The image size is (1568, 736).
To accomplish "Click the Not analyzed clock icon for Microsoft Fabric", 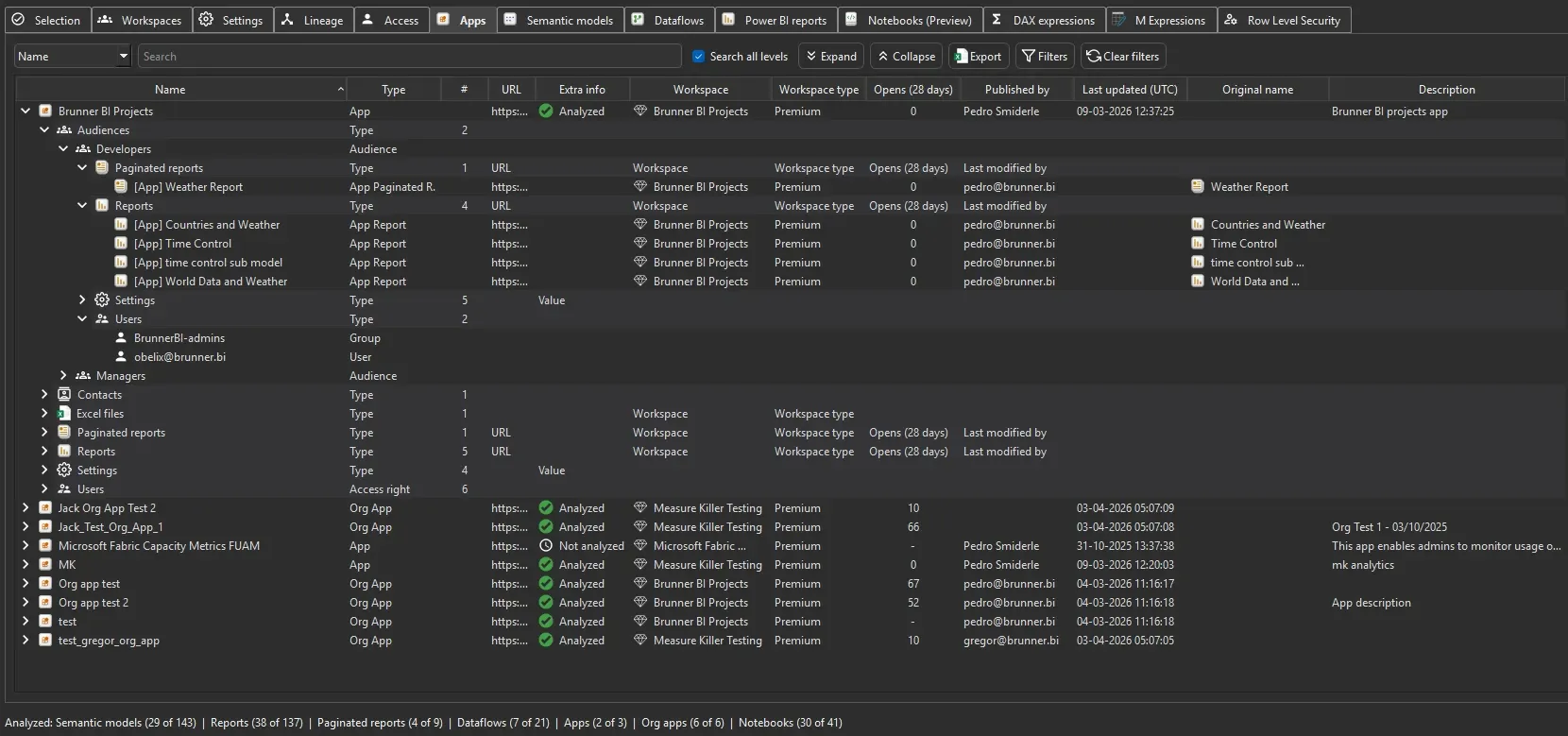I will (546, 546).
